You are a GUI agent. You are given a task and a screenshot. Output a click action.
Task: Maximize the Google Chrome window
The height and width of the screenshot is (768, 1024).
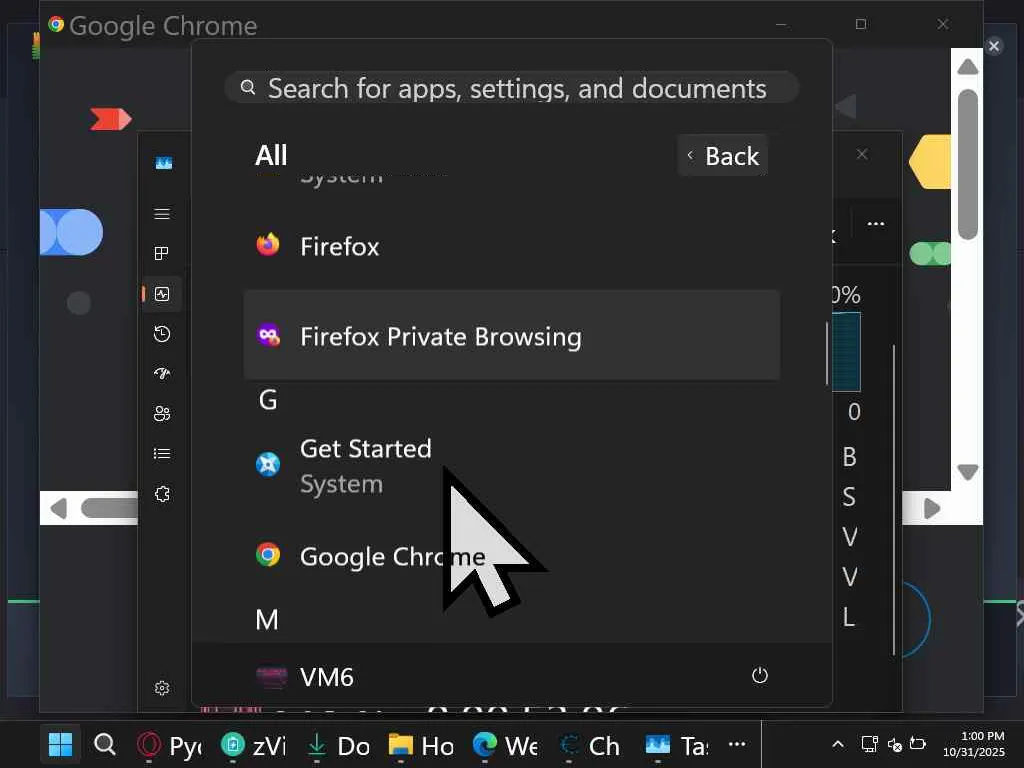pyautogui.click(x=861, y=24)
